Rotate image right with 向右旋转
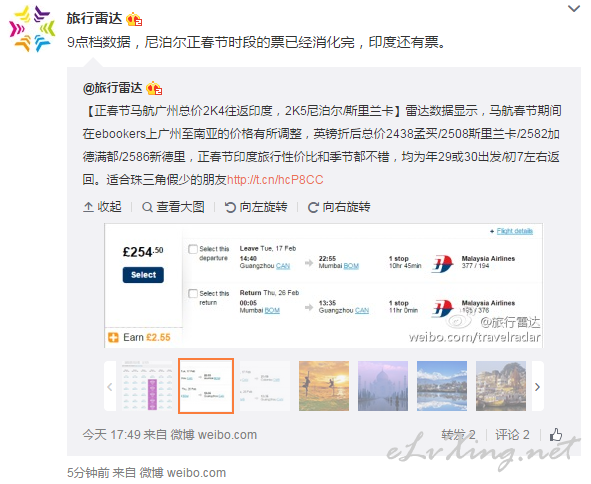 tap(339, 207)
